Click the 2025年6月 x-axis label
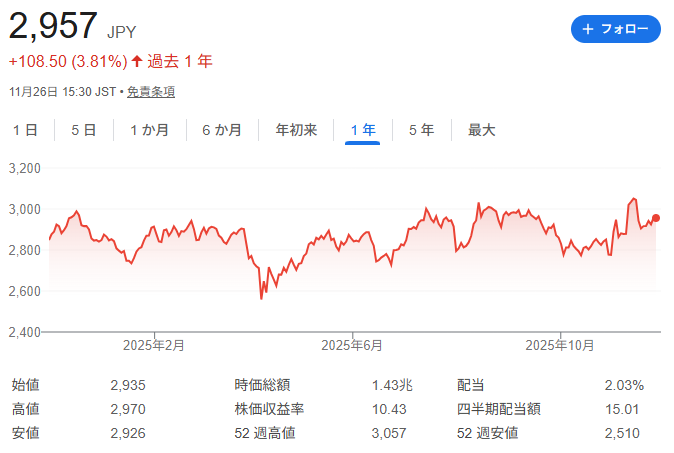Image resolution: width=674 pixels, height=453 pixels. [x=352, y=345]
